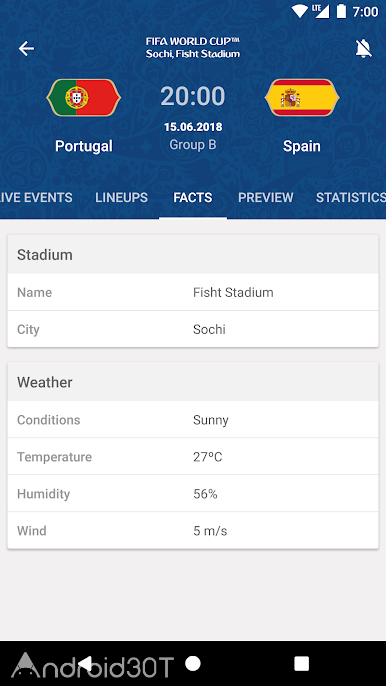Tap the Android recent apps square
This screenshot has width=386, height=686.
click(x=301, y=663)
